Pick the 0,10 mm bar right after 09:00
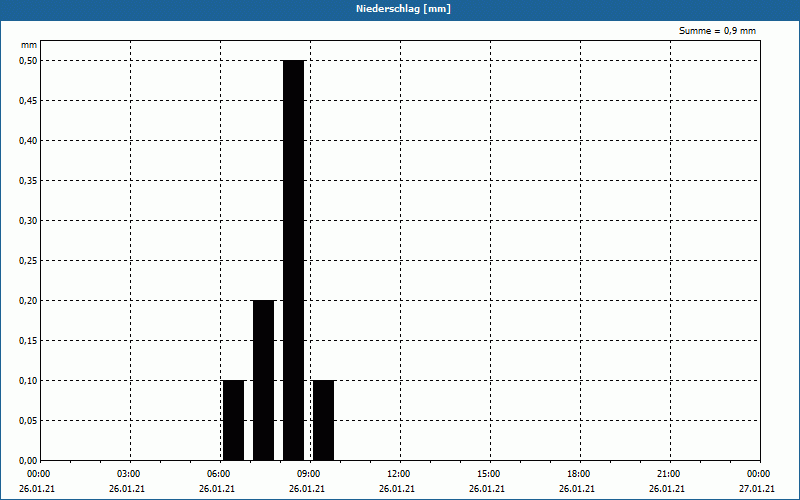 click(x=323, y=420)
